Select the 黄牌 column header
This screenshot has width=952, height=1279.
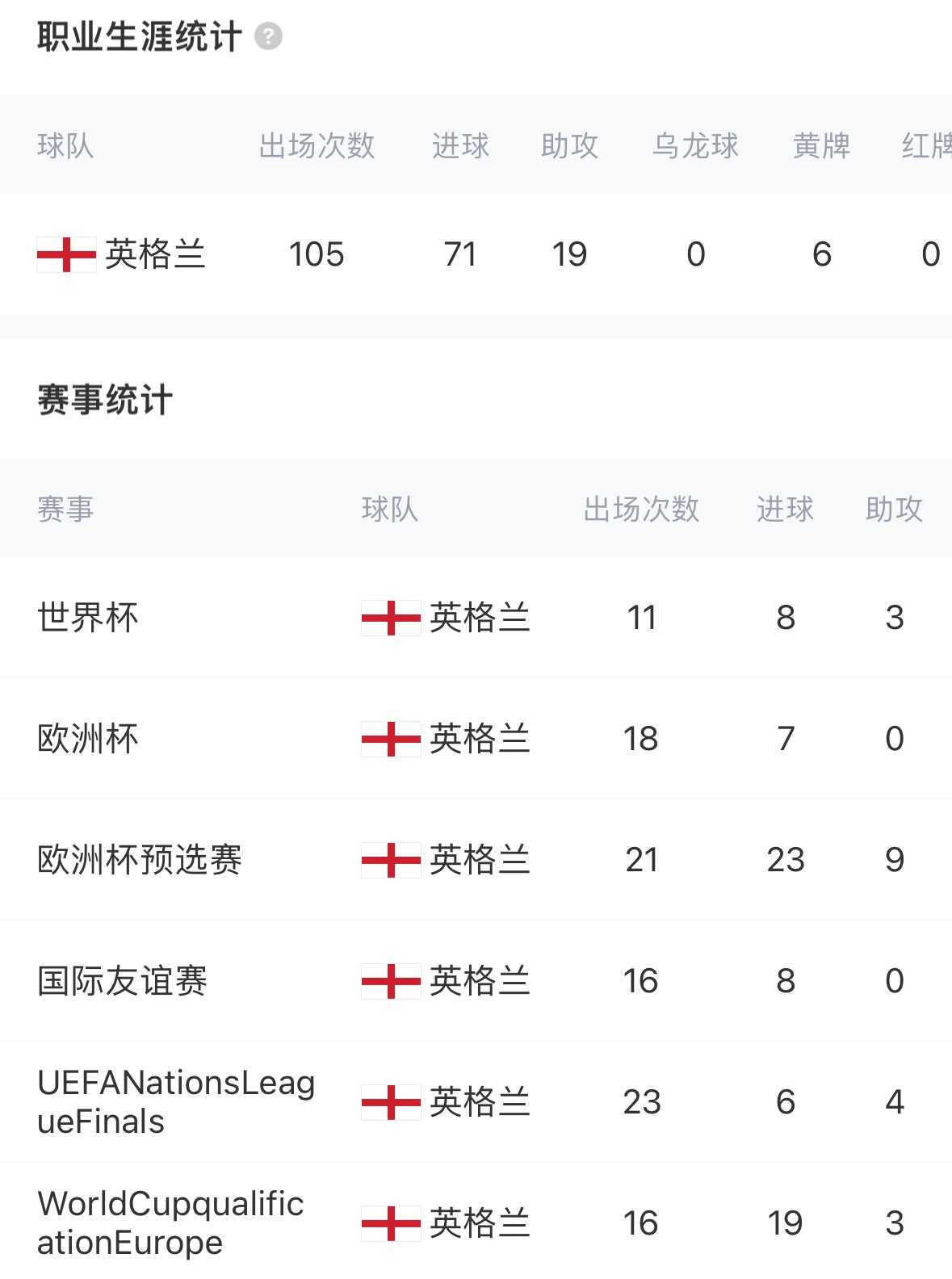point(821,146)
